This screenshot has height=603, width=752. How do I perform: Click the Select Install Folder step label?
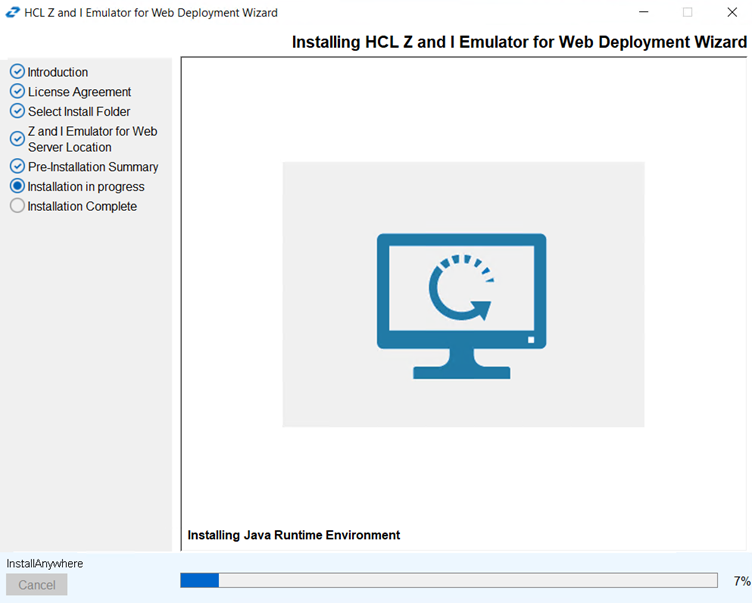pyautogui.click(x=79, y=111)
